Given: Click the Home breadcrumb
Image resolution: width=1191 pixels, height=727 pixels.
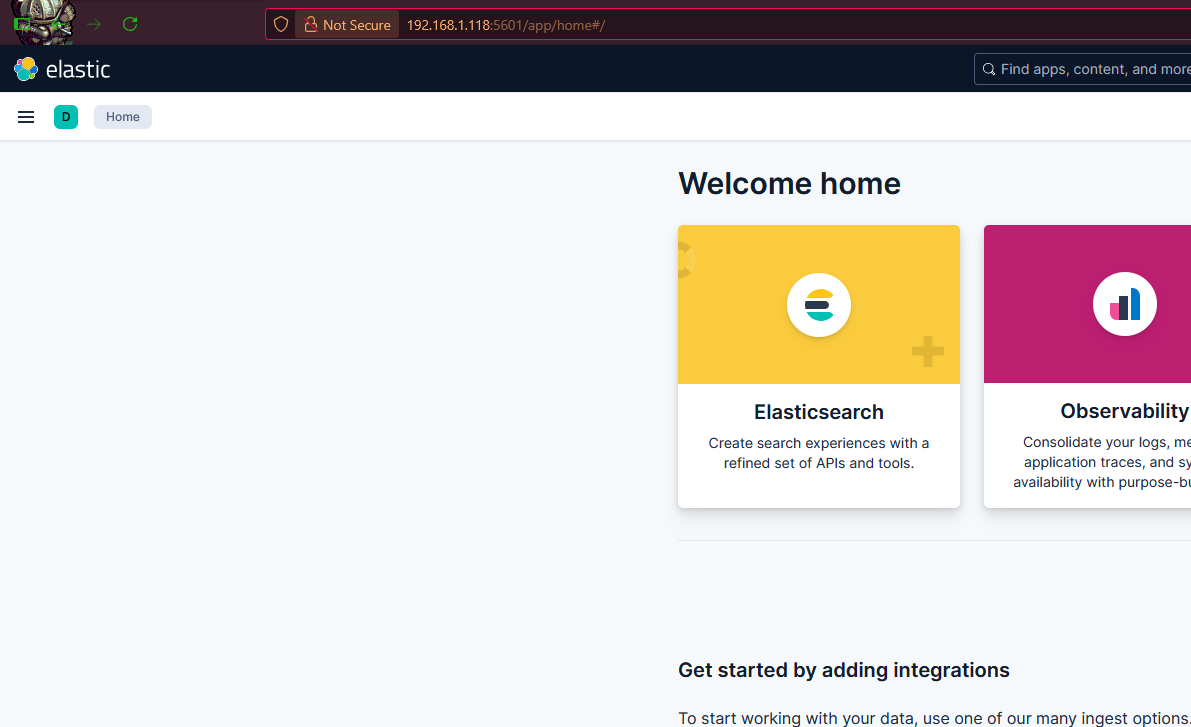Looking at the screenshot, I should [123, 117].
